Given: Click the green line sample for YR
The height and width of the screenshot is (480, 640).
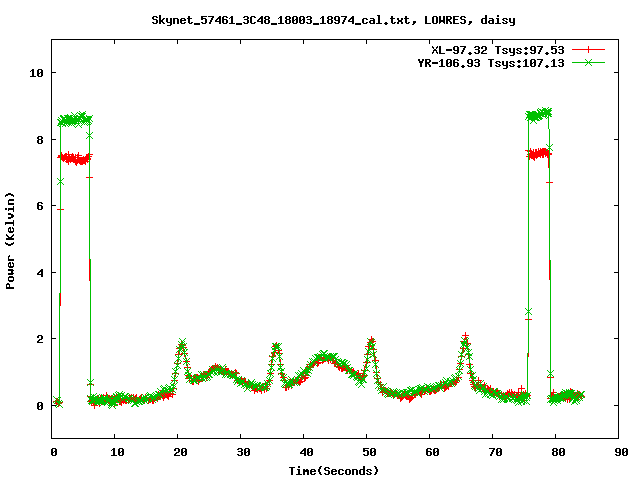Looking at the screenshot, I should click(x=588, y=62).
